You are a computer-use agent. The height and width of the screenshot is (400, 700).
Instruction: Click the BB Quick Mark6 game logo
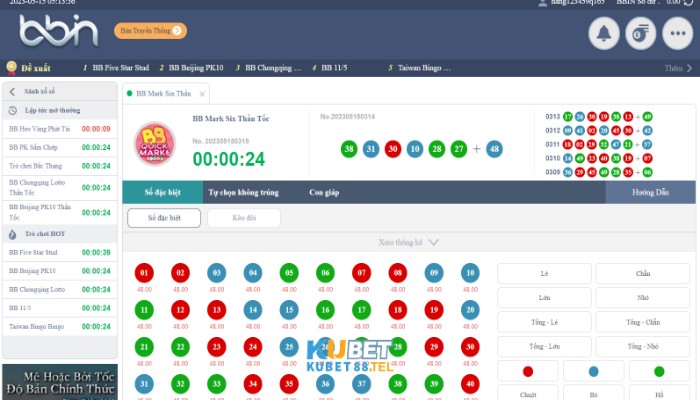154,144
